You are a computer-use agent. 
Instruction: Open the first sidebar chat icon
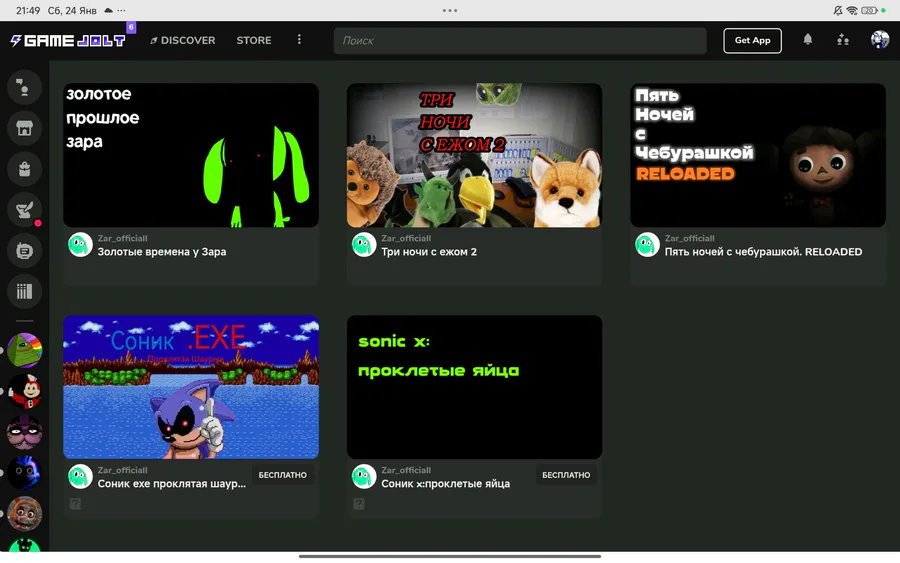click(24, 87)
